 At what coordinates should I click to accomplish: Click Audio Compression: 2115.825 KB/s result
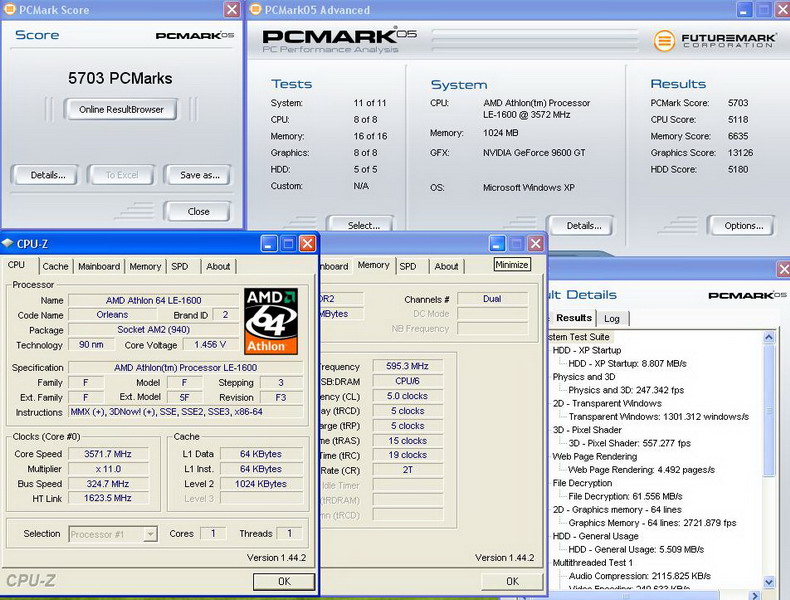pos(639,576)
